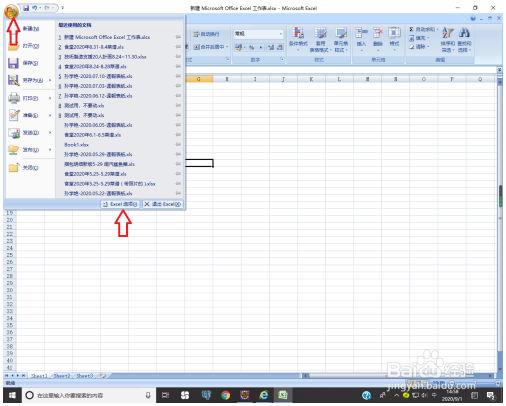This screenshot has width=506, height=406.
Task: Click Decrease Decimal icon
Action: (280, 48)
